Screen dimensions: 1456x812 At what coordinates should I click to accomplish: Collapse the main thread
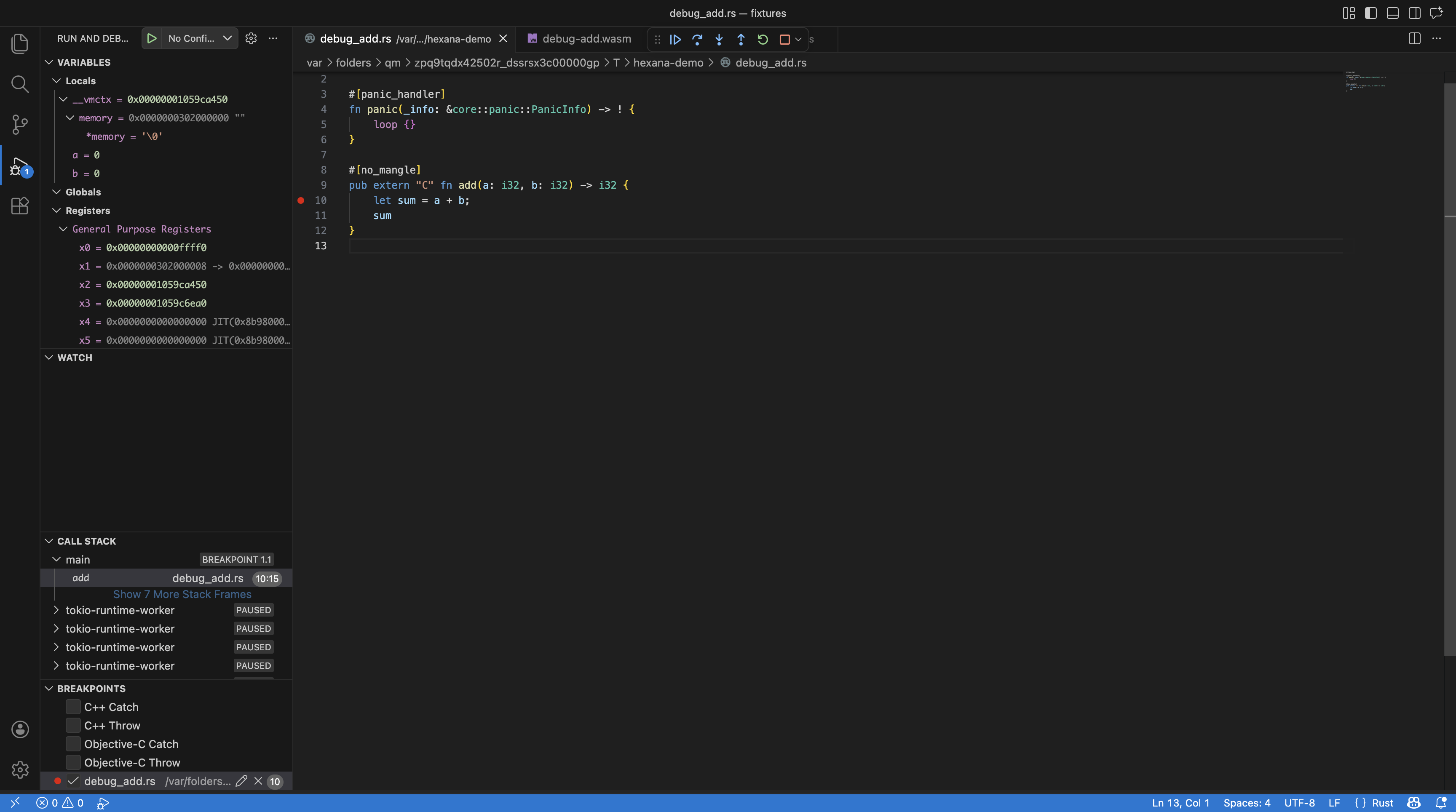tap(56, 559)
